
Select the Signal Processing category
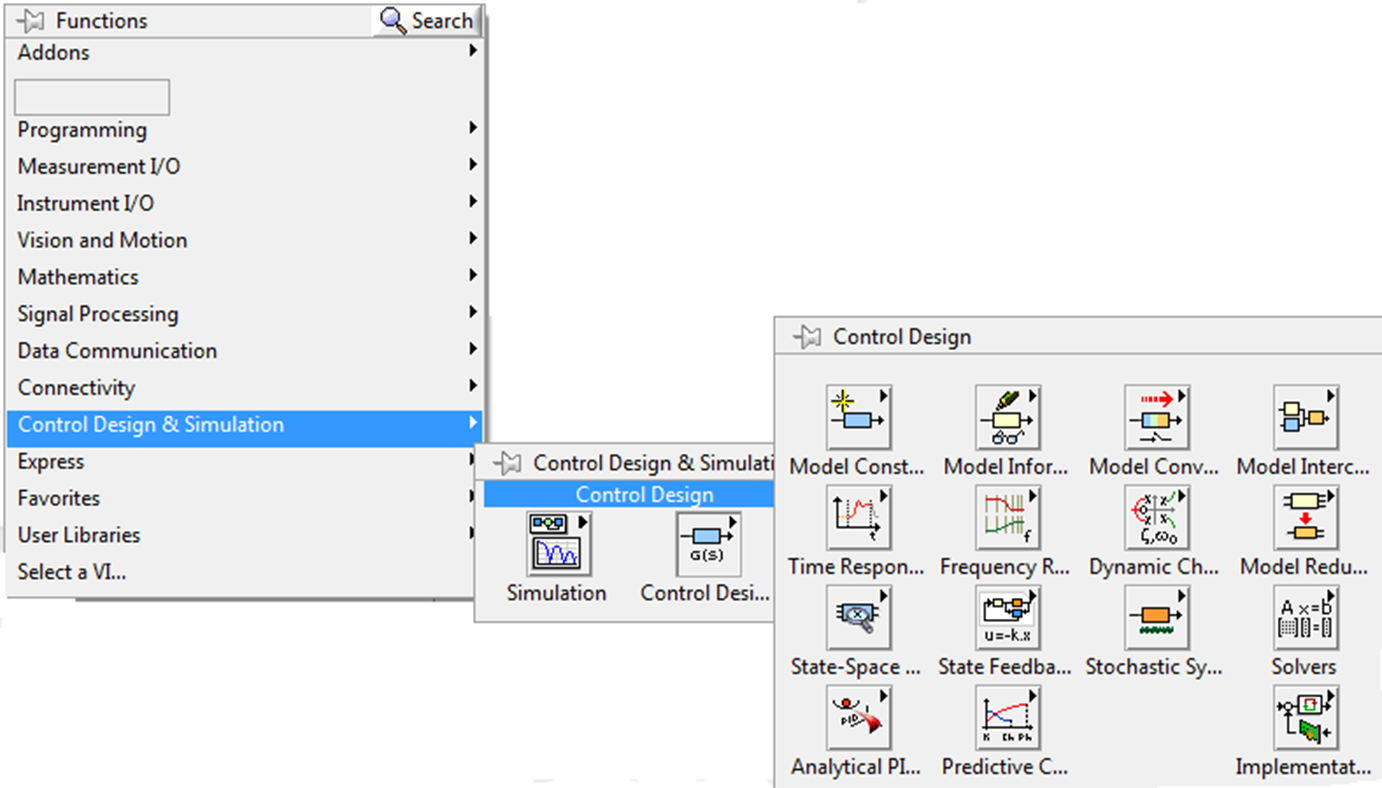[245, 314]
